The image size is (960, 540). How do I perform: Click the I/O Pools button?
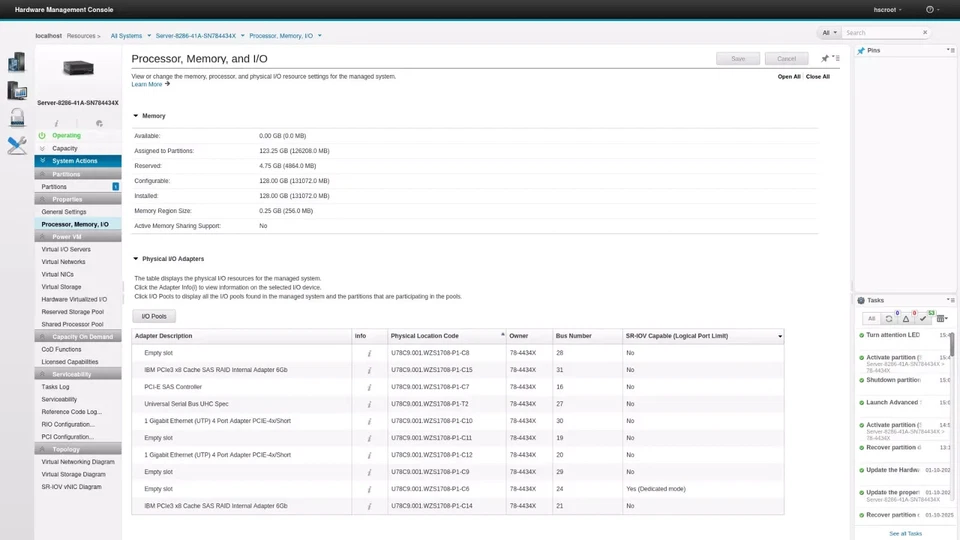coord(154,316)
